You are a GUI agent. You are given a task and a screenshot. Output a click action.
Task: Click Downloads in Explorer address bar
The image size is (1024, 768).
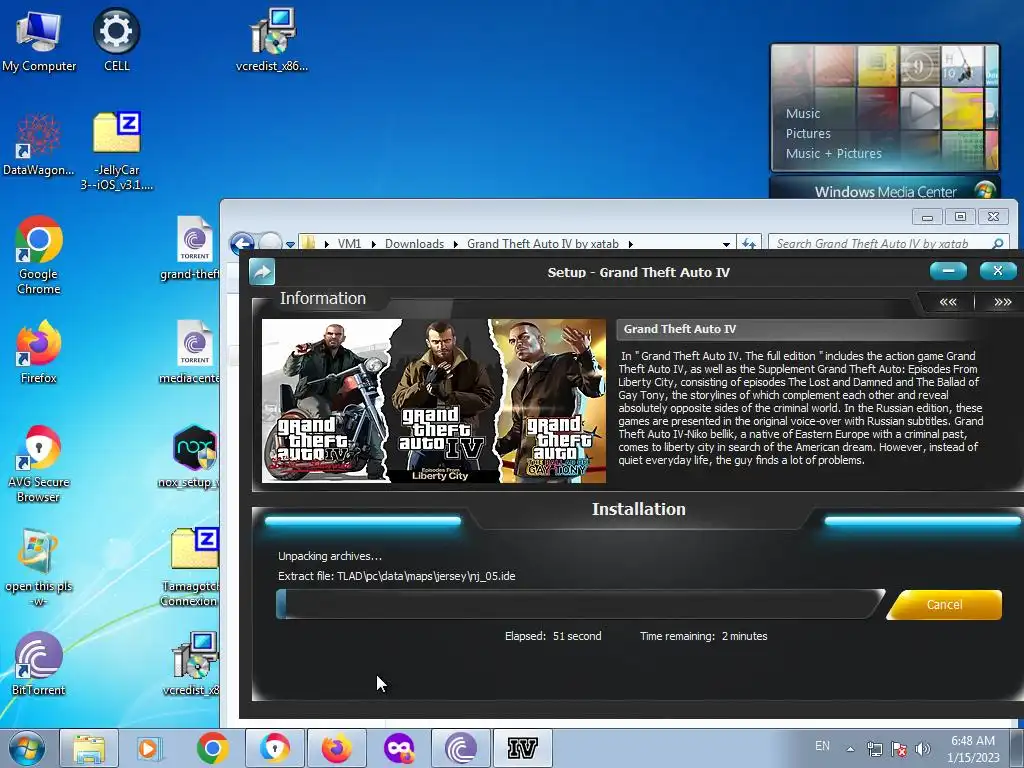click(x=414, y=244)
